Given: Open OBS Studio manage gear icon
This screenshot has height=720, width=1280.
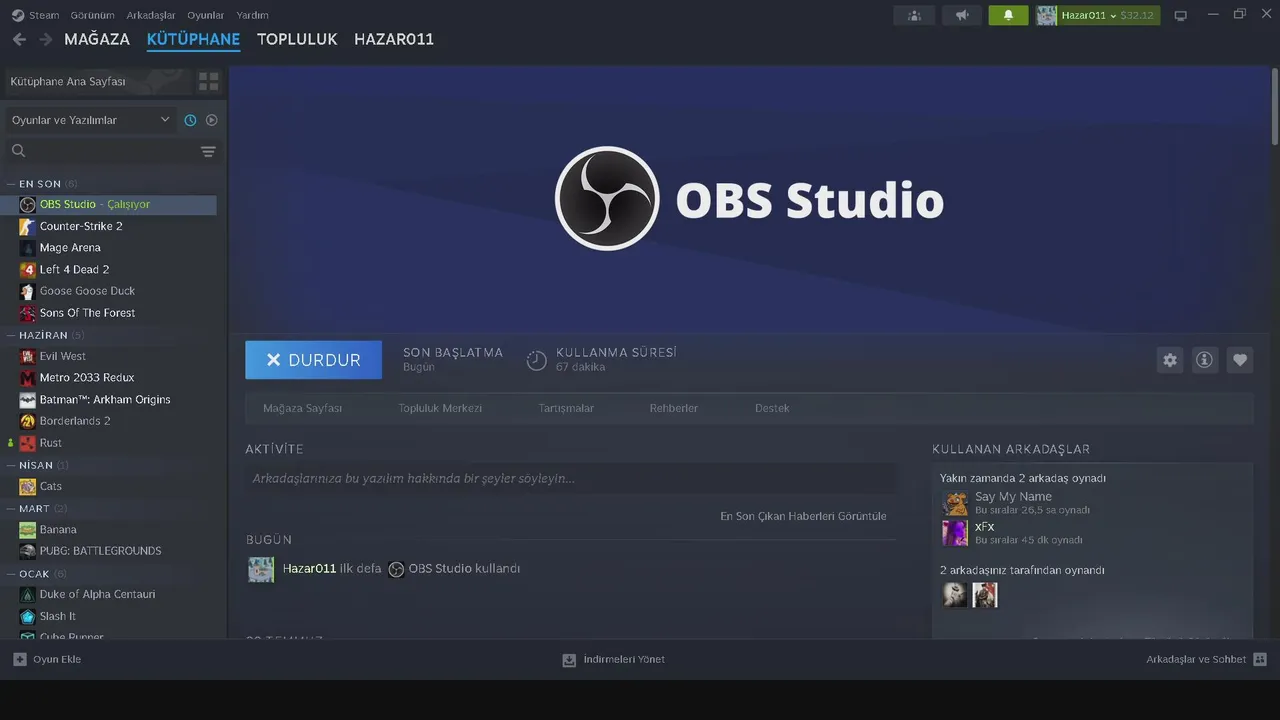Looking at the screenshot, I should (1170, 360).
